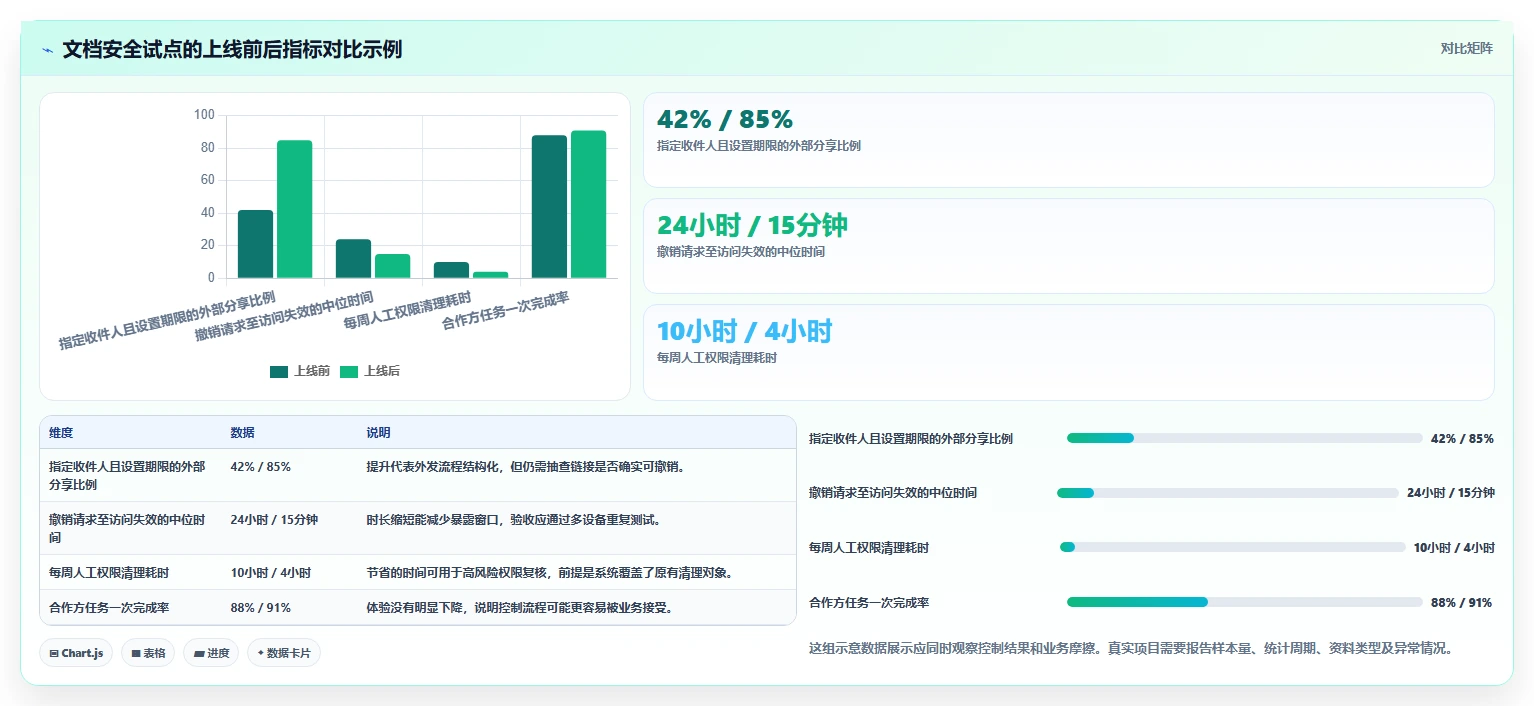Click the 上线后 bar for 外部分享比例
The image size is (1534, 706).
294,209
